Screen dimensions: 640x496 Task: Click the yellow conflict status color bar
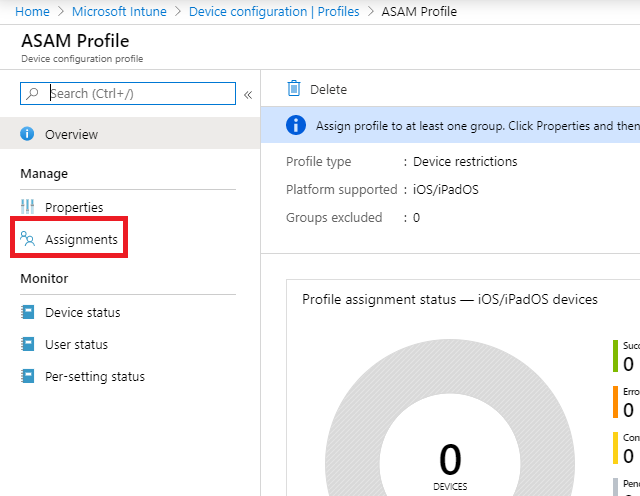click(x=615, y=448)
